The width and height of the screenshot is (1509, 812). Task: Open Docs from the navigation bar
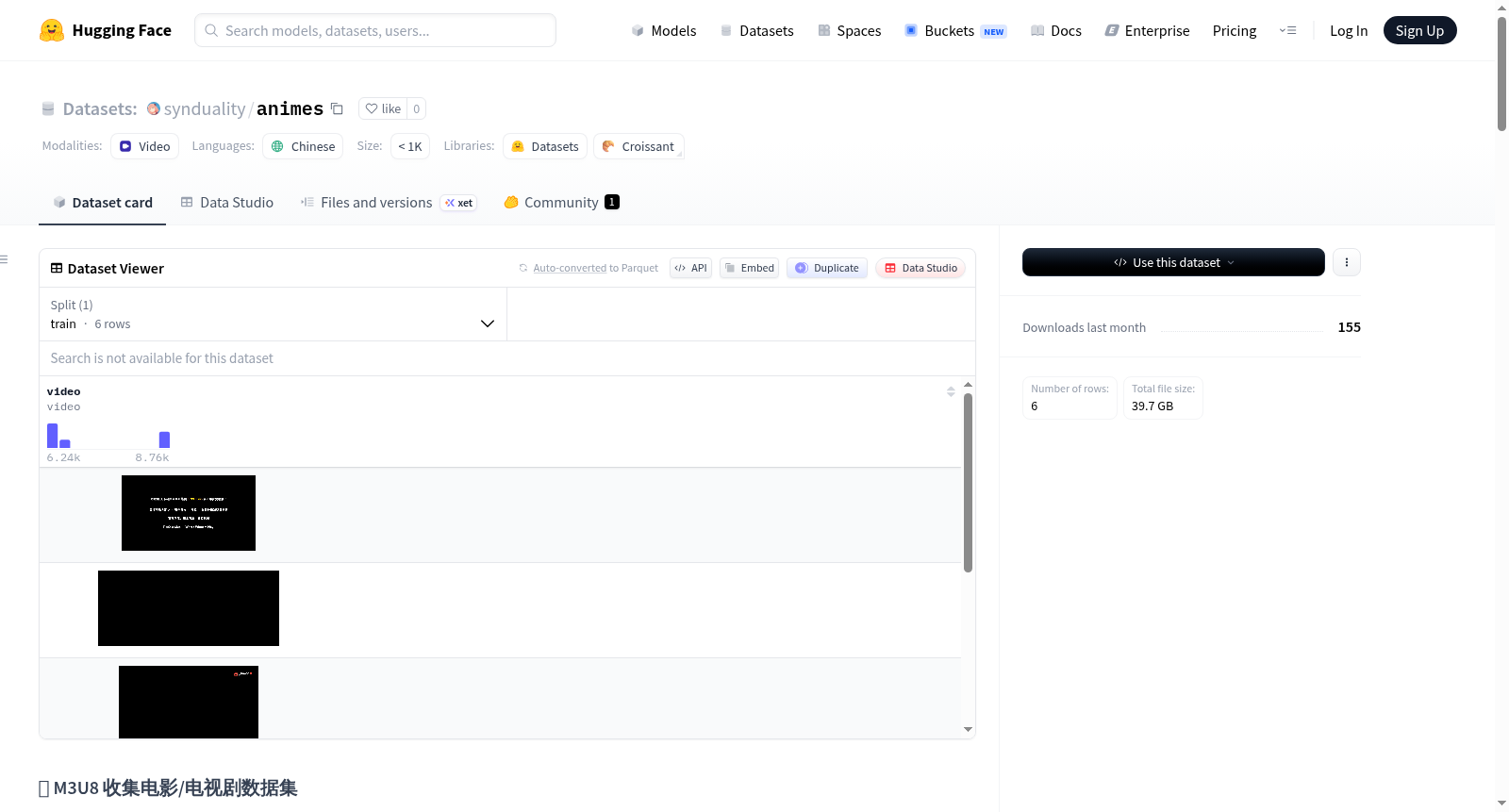point(1056,31)
